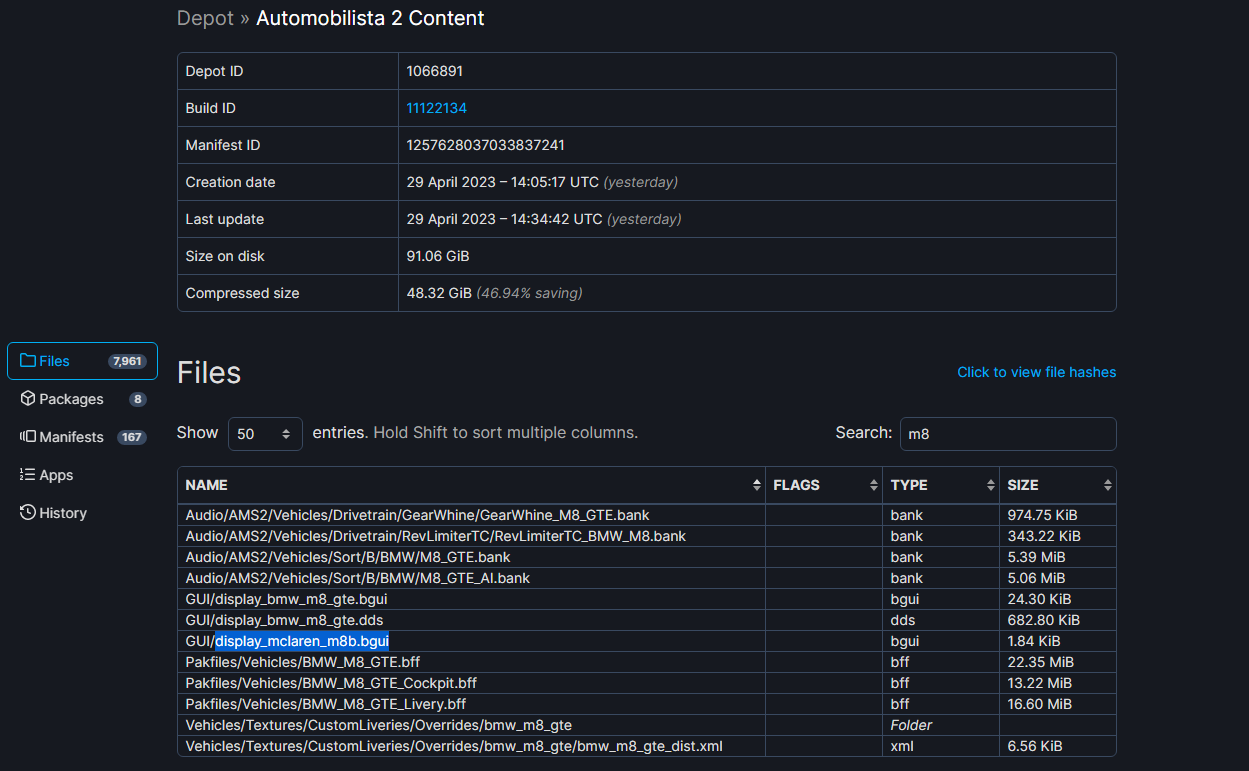Viewport: 1249px width, 771px height.
Task: Open the History sidebar tab
Action: point(82,513)
